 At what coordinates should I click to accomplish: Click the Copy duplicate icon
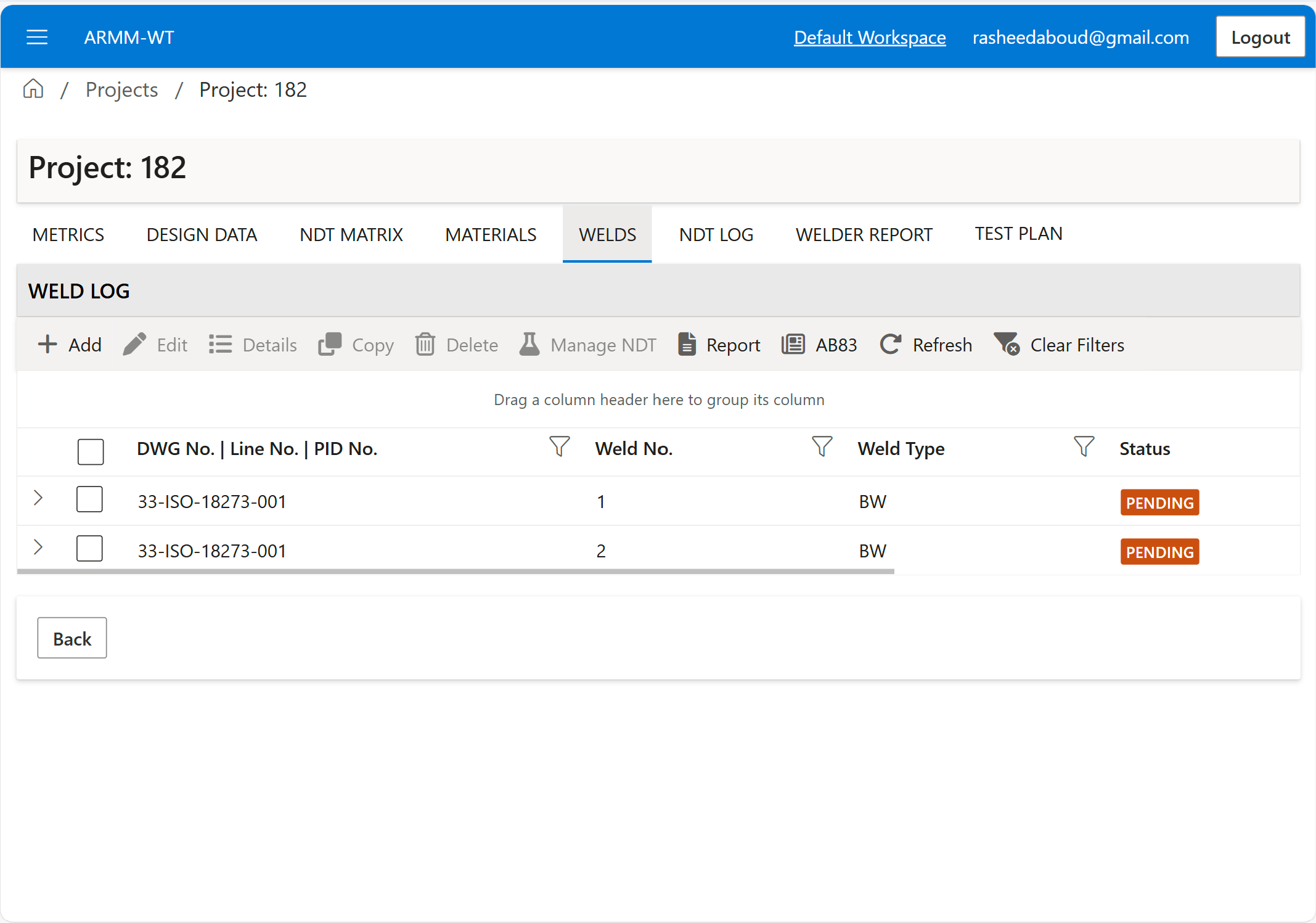click(330, 345)
